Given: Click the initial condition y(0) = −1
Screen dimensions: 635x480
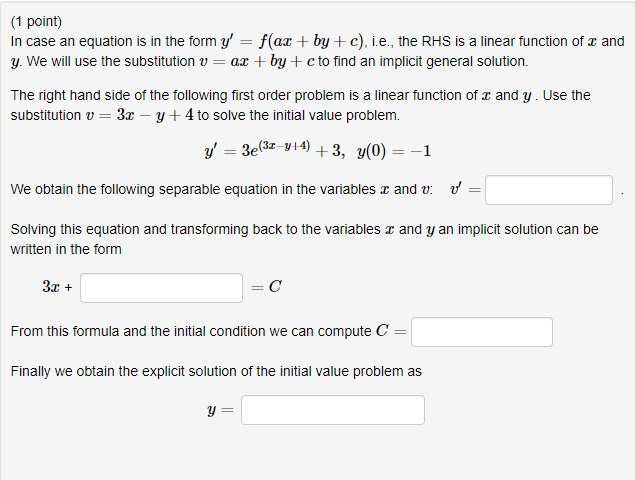Looking at the screenshot, I should coord(394,151).
